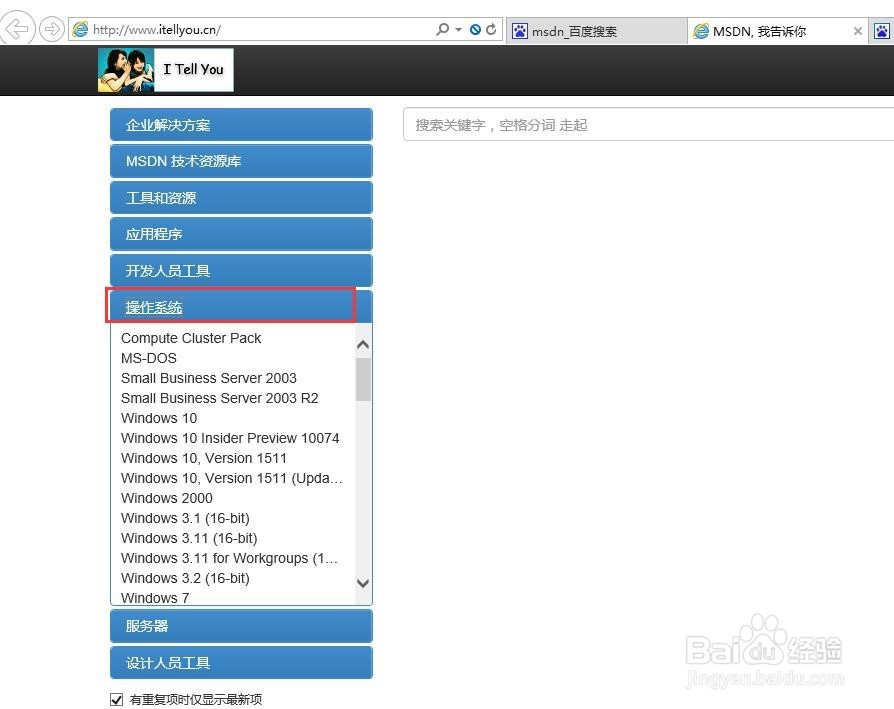This screenshot has width=894, height=709.
Task: Expand the MSDN 技术资源库 category
Action: pyautogui.click(x=241, y=161)
